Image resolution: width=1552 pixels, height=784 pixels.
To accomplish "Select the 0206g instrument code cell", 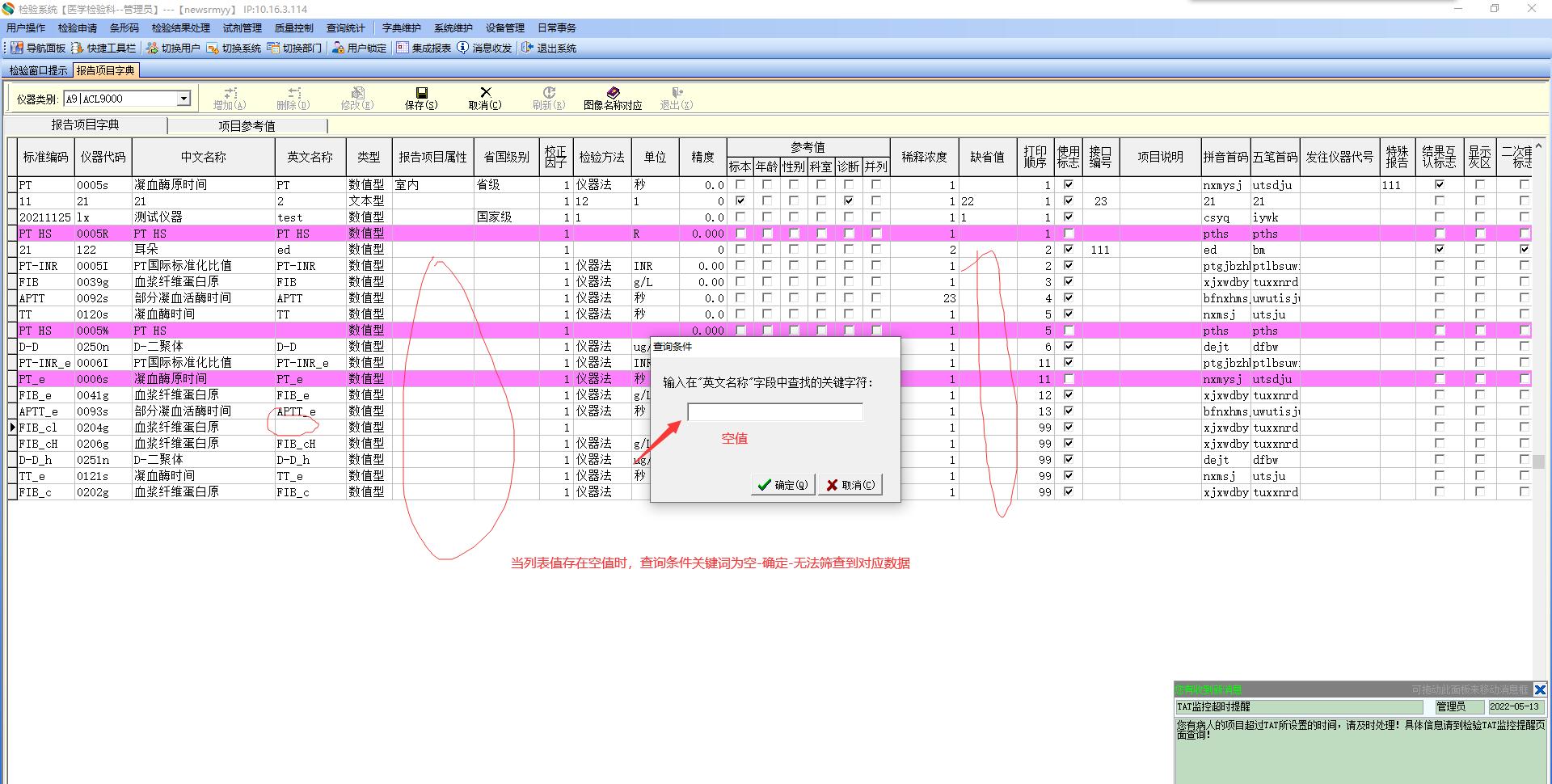I will click(x=103, y=444).
